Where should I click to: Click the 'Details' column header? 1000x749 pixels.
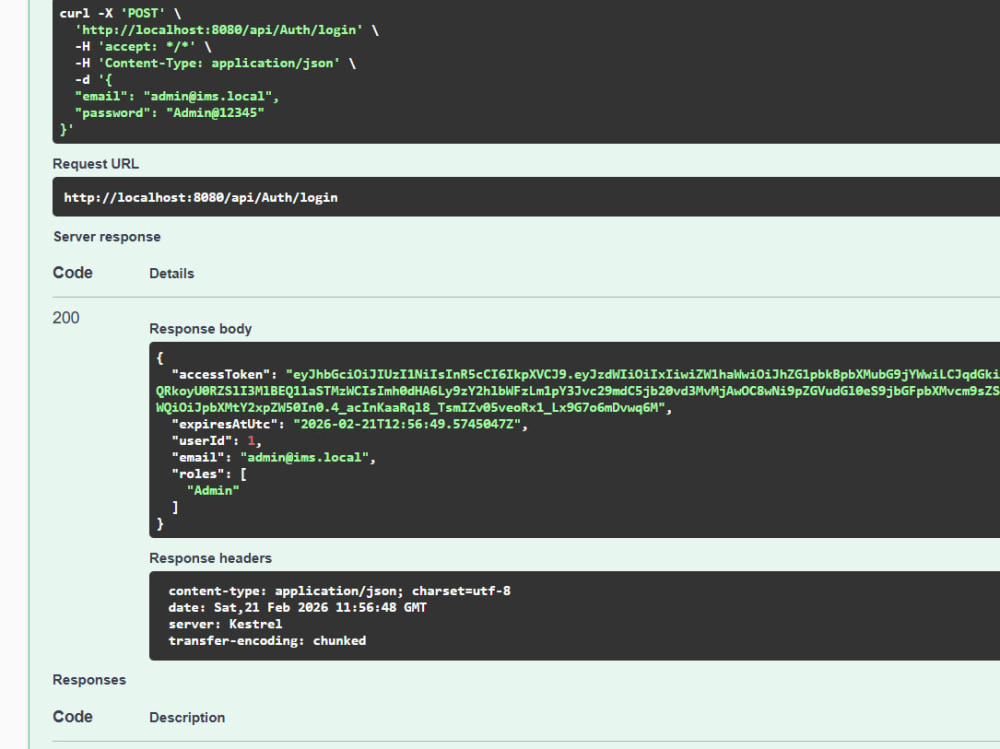click(172, 274)
